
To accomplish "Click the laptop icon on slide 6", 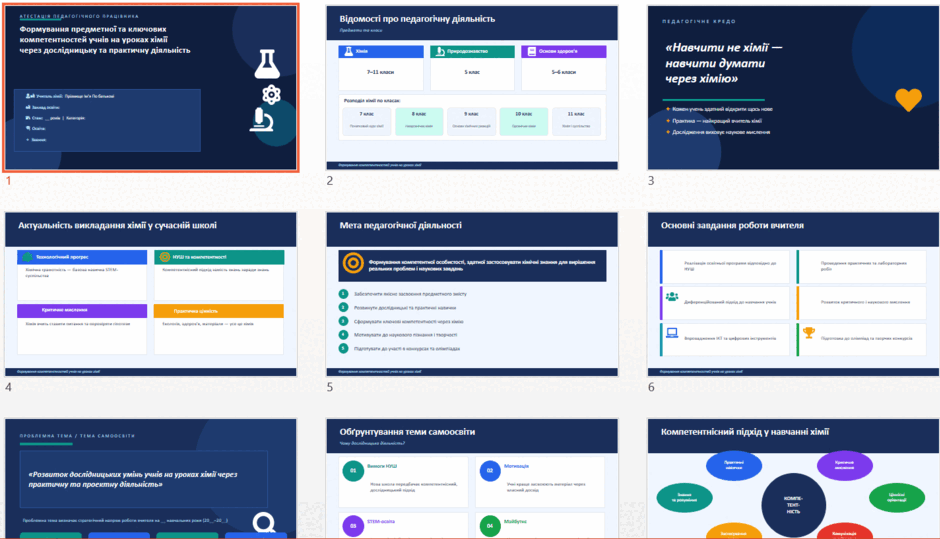I will [672, 333].
